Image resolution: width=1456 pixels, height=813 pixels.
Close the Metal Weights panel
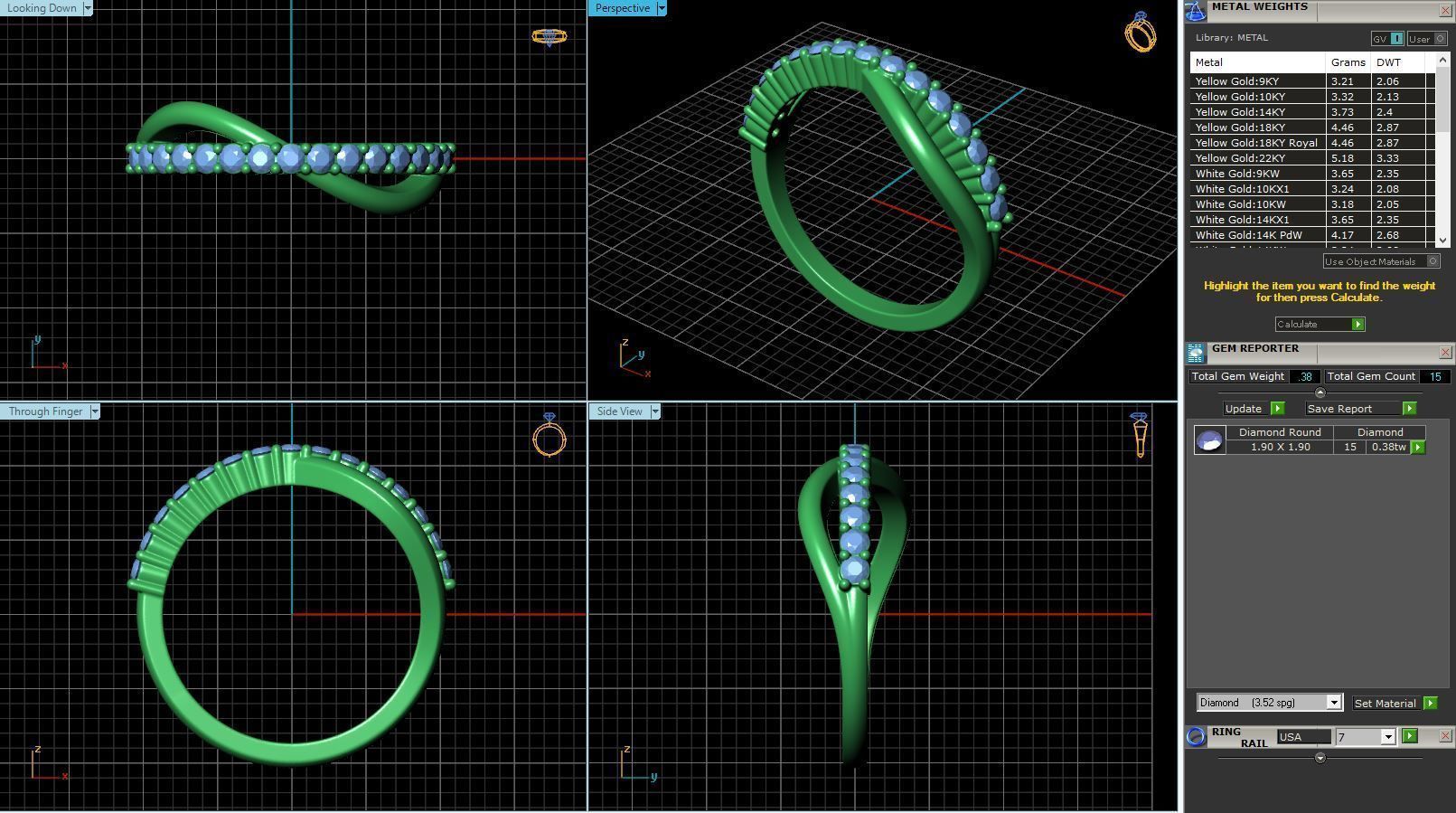[x=1445, y=10]
